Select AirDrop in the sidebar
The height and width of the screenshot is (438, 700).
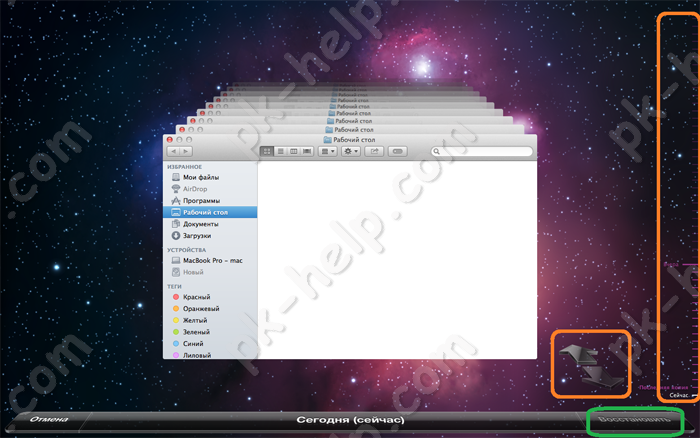(x=210, y=189)
